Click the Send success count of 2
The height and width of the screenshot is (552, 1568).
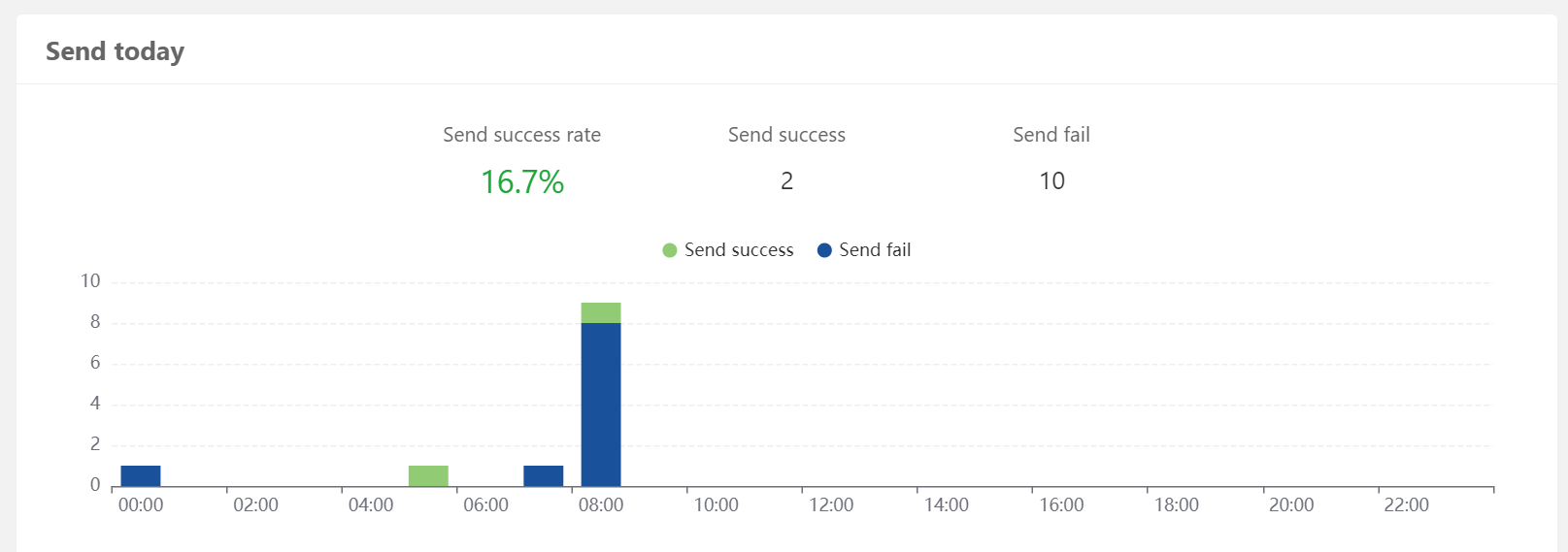pos(786,181)
